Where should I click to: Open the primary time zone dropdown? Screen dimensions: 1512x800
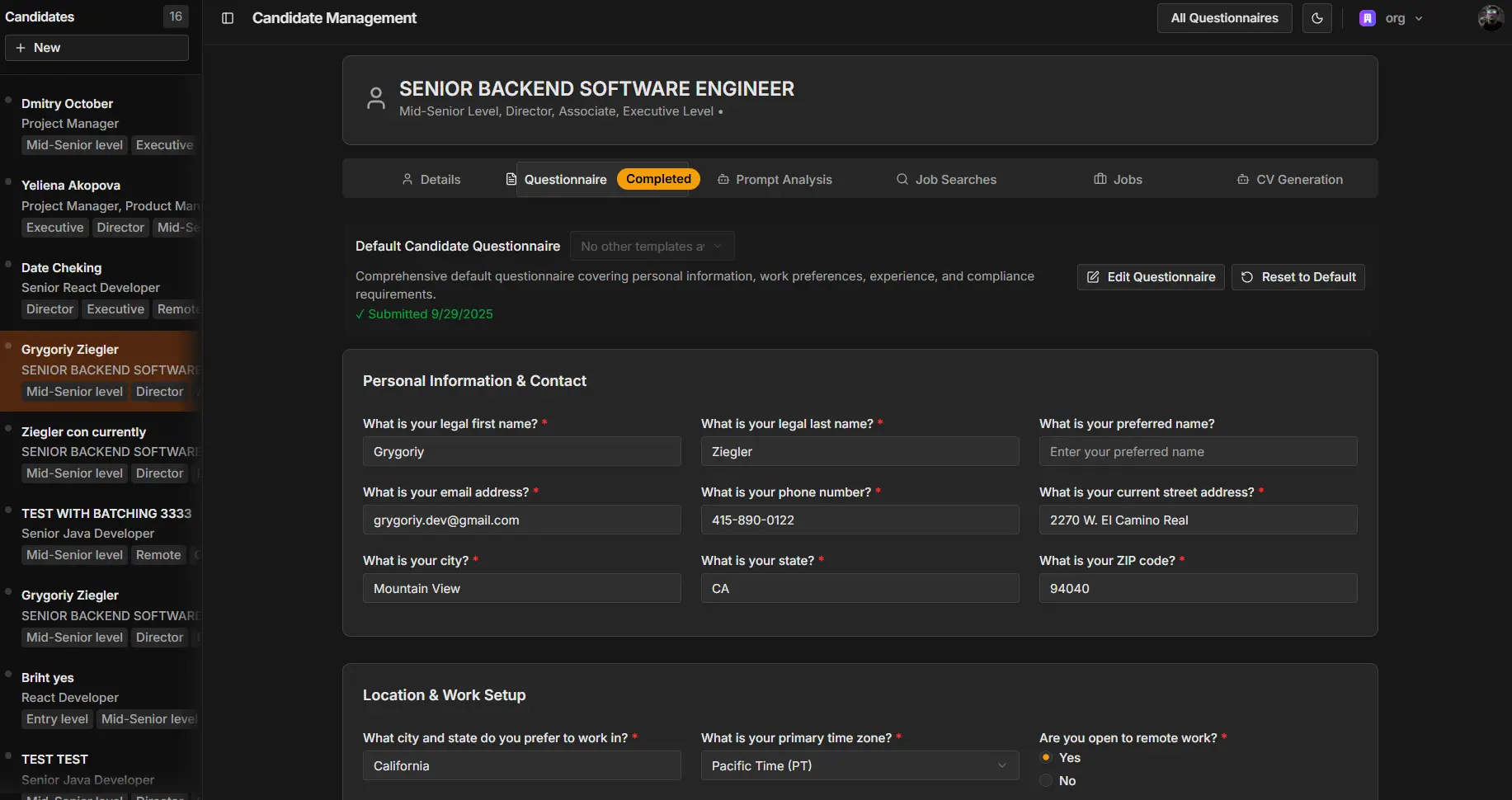pyautogui.click(x=860, y=765)
